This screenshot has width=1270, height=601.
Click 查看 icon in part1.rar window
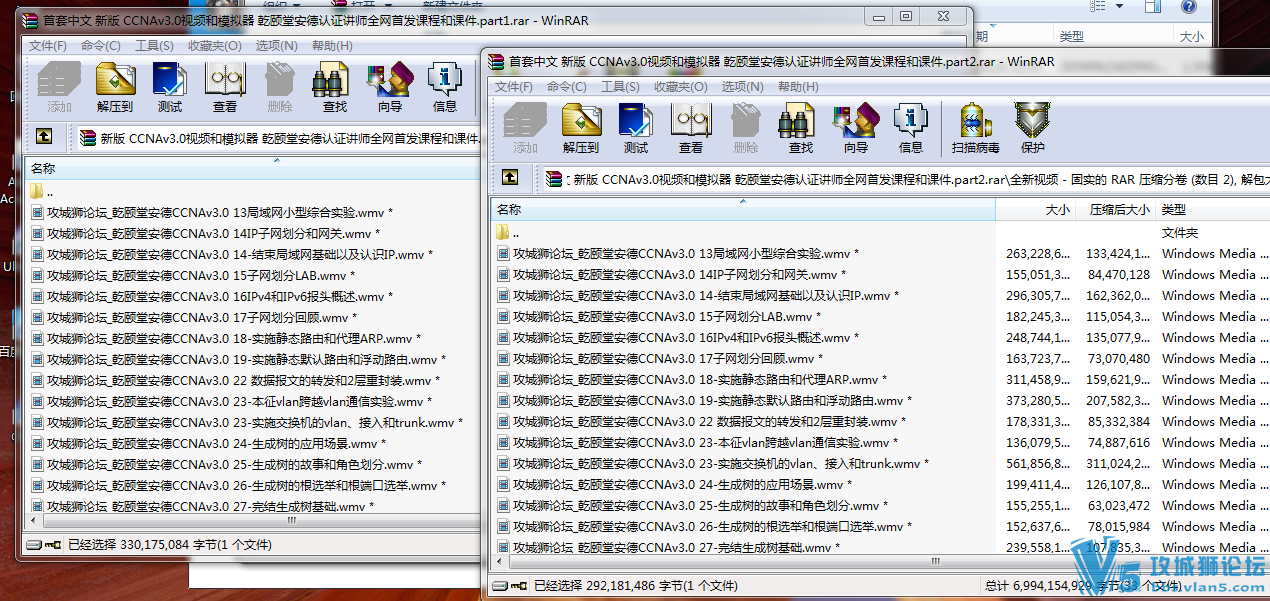[x=225, y=87]
